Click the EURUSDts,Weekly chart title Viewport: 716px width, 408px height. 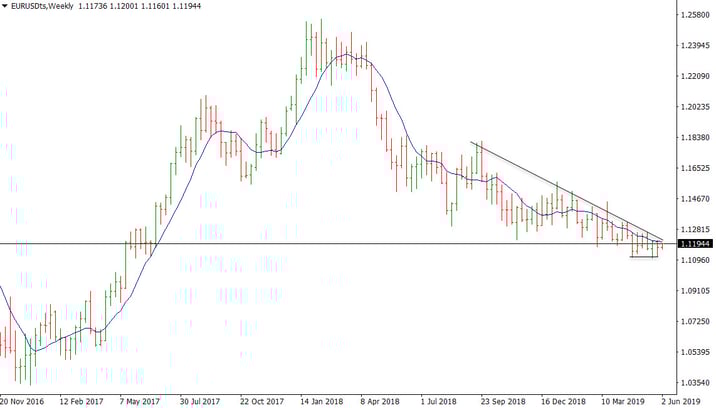click(x=42, y=6)
